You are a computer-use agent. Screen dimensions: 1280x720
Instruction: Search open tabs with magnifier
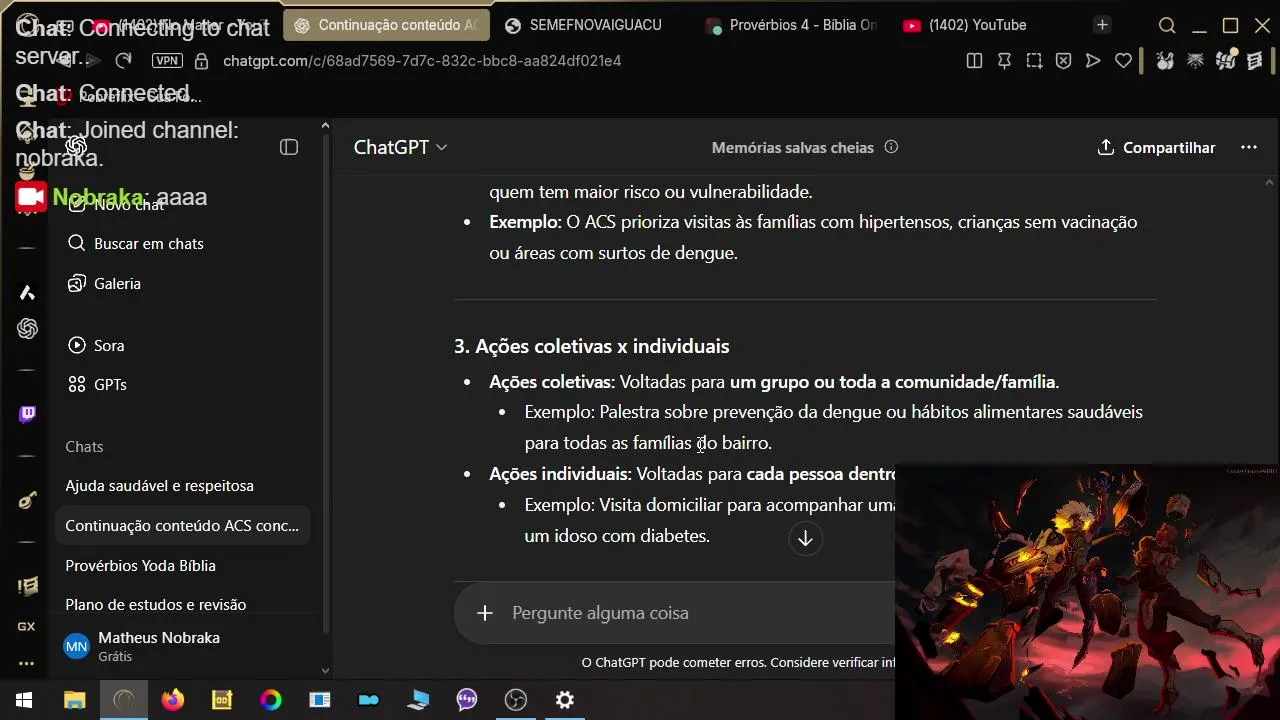[x=1167, y=25]
